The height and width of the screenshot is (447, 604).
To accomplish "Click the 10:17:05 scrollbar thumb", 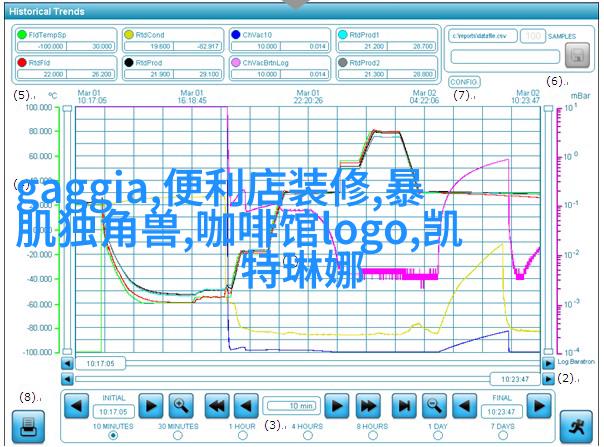I will click(100, 363).
